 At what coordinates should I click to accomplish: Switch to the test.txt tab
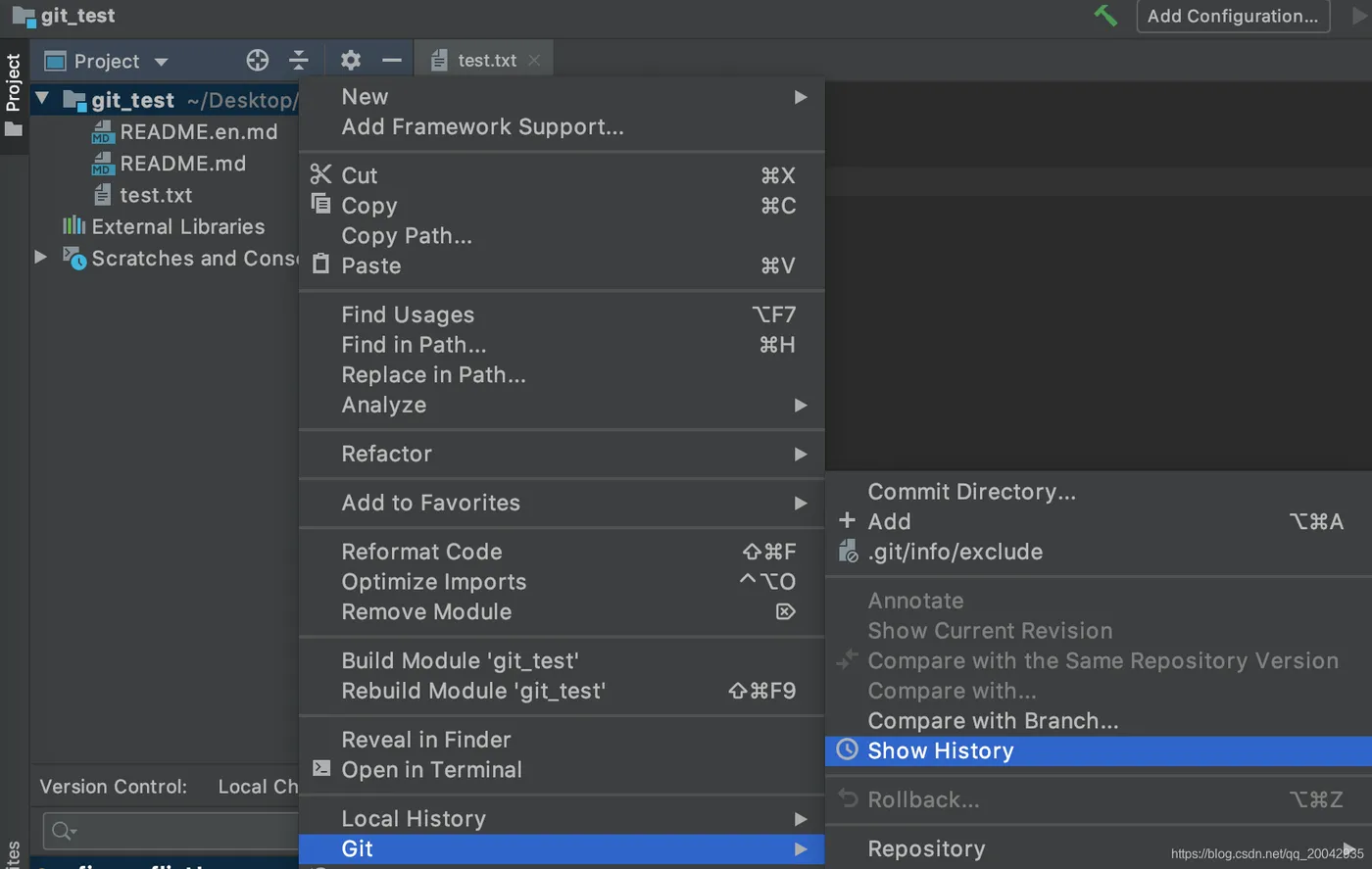(x=485, y=61)
